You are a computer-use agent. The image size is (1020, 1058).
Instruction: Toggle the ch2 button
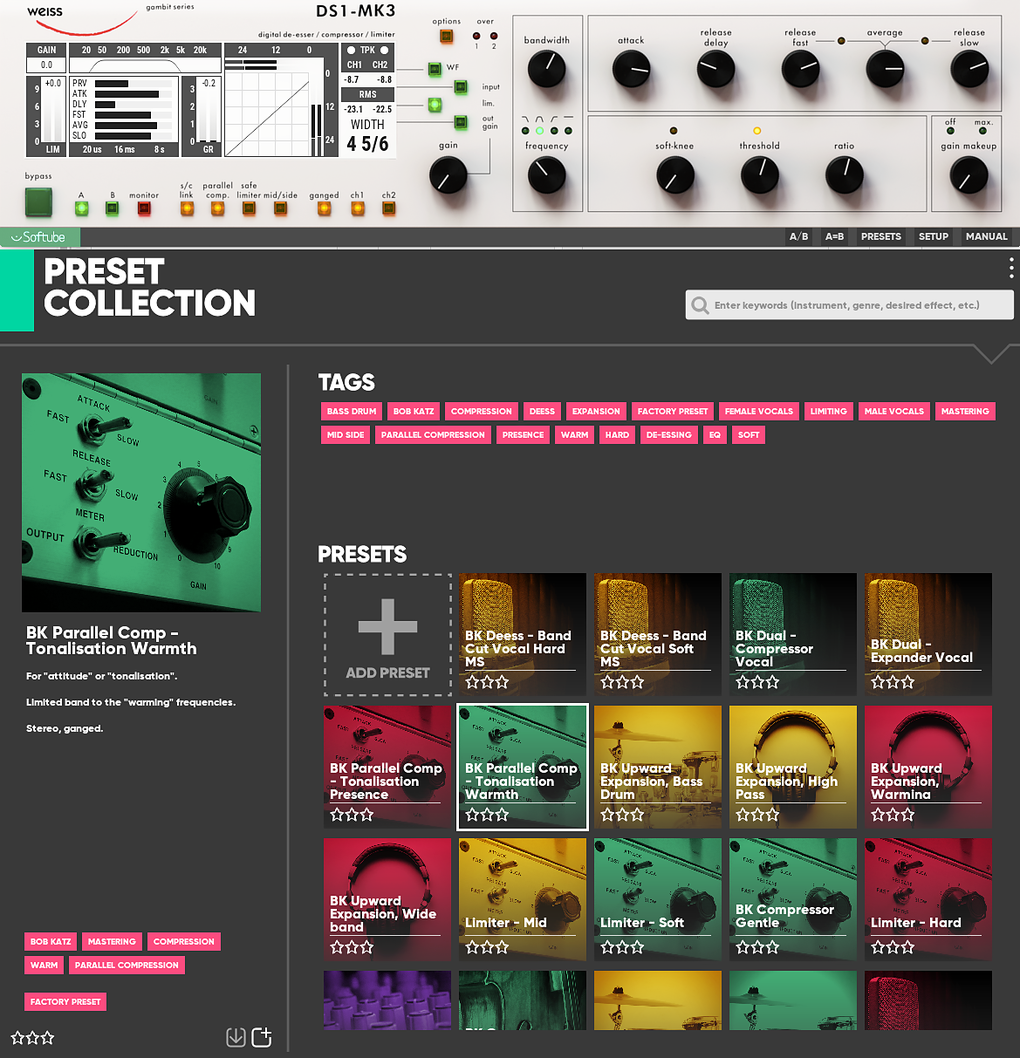pyautogui.click(x=389, y=208)
